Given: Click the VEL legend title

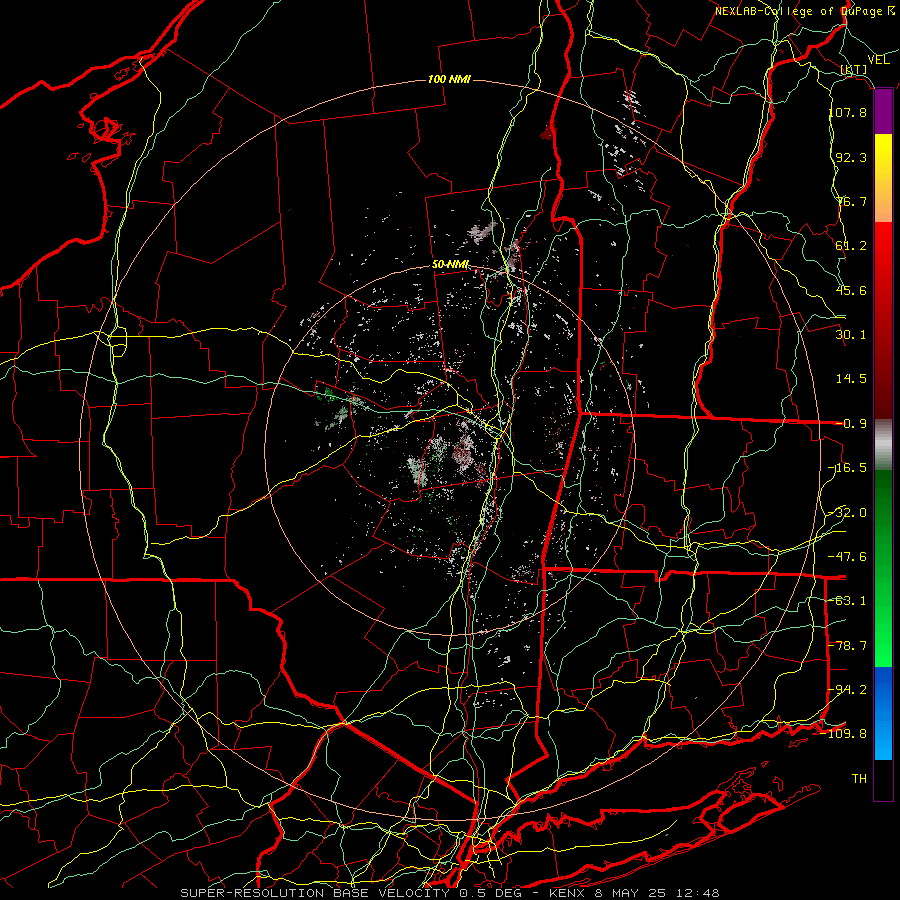Looking at the screenshot, I should click(x=878, y=60).
